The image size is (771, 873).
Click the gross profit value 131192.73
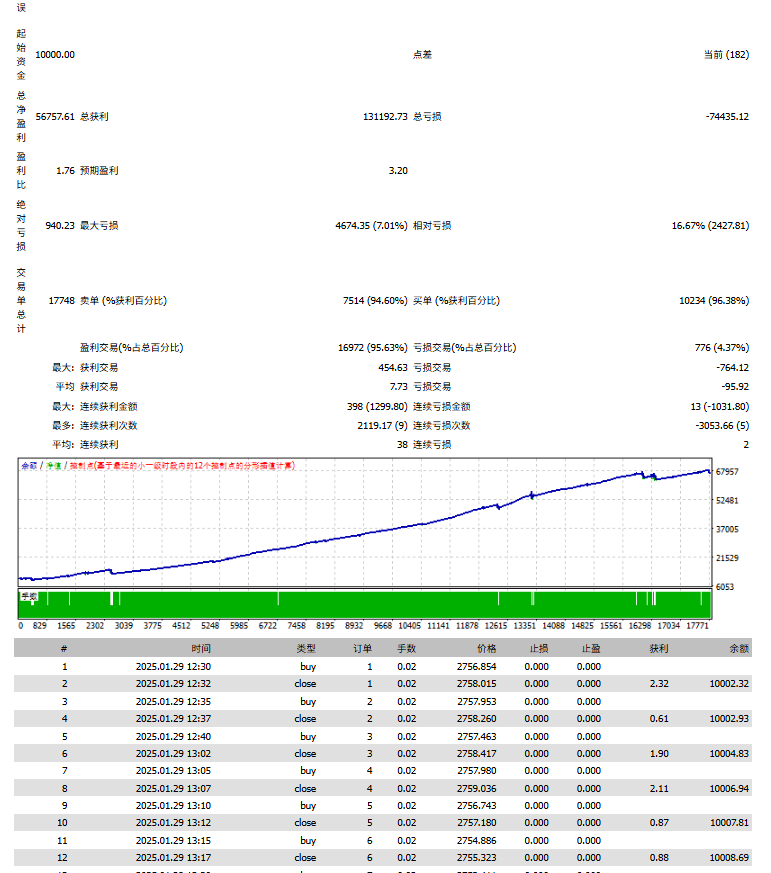tap(385, 116)
